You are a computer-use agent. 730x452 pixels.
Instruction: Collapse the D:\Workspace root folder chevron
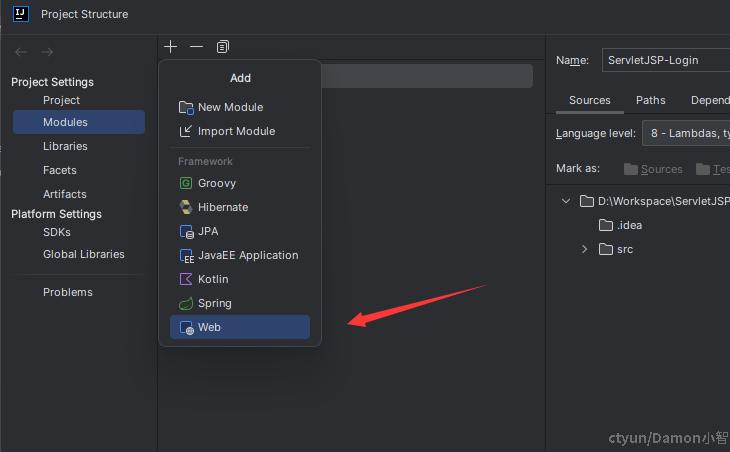(566, 201)
